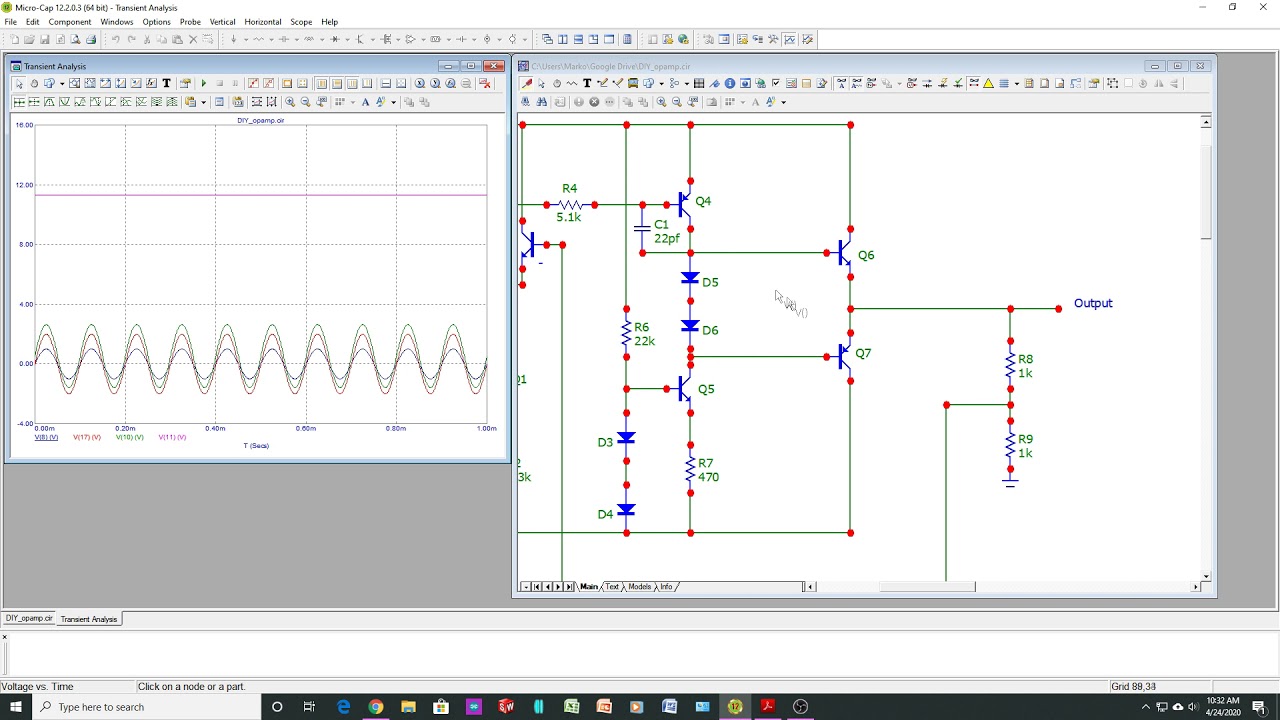Image resolution: width=1280 pixels, height=720 pixels.
Task: Click the green Run arrow in Transient Analysis
Action: [x=204, y=83]
